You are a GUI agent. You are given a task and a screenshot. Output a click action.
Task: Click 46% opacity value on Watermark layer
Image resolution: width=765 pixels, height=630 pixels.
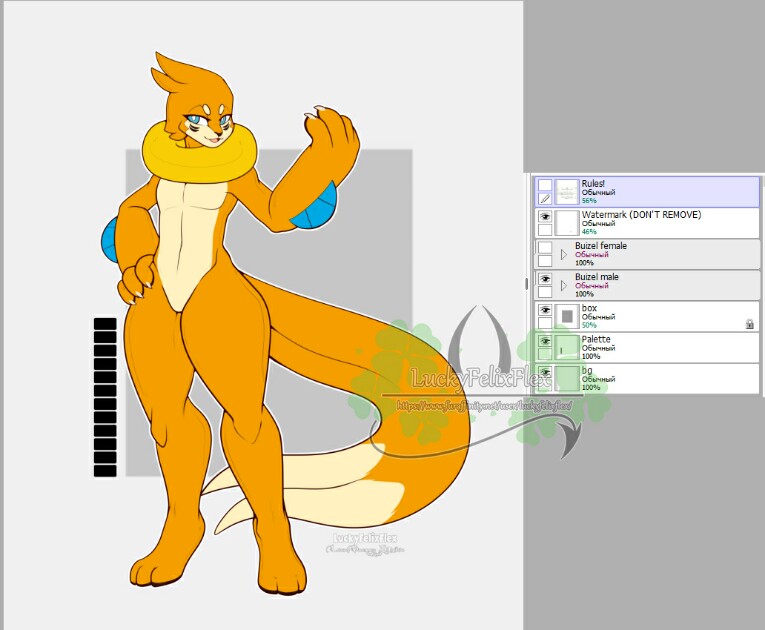click(588, 232)
